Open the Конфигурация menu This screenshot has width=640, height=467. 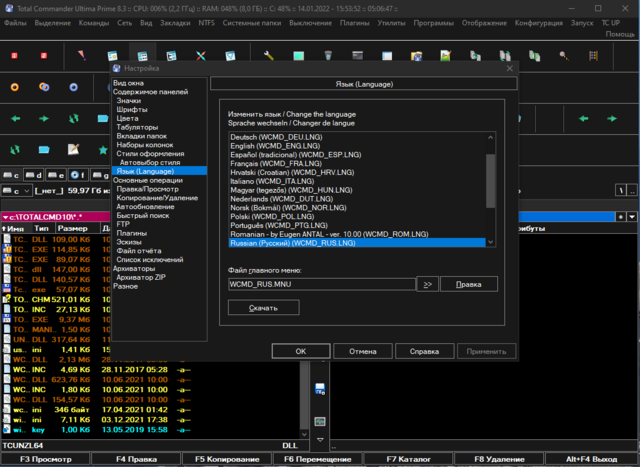pyautogui.click(x=538, y=23)
